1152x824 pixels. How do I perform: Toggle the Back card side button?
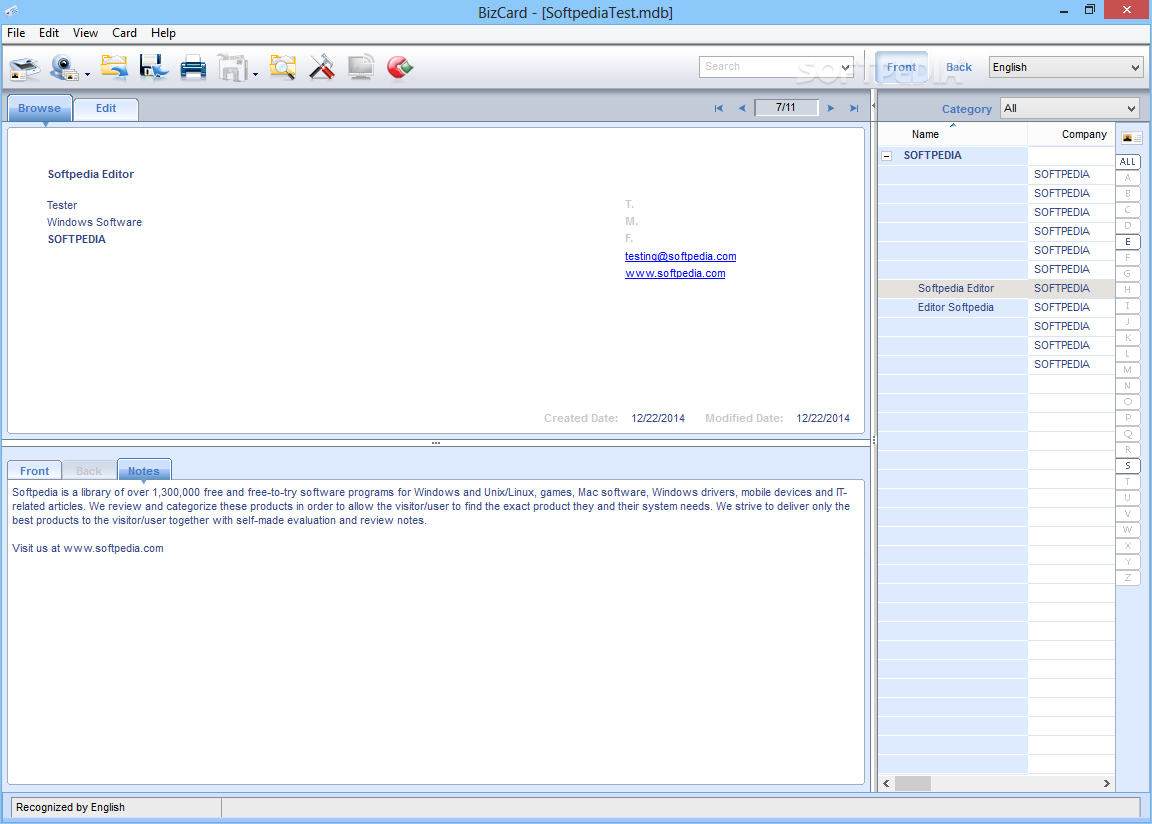click(x=959, y=67)
